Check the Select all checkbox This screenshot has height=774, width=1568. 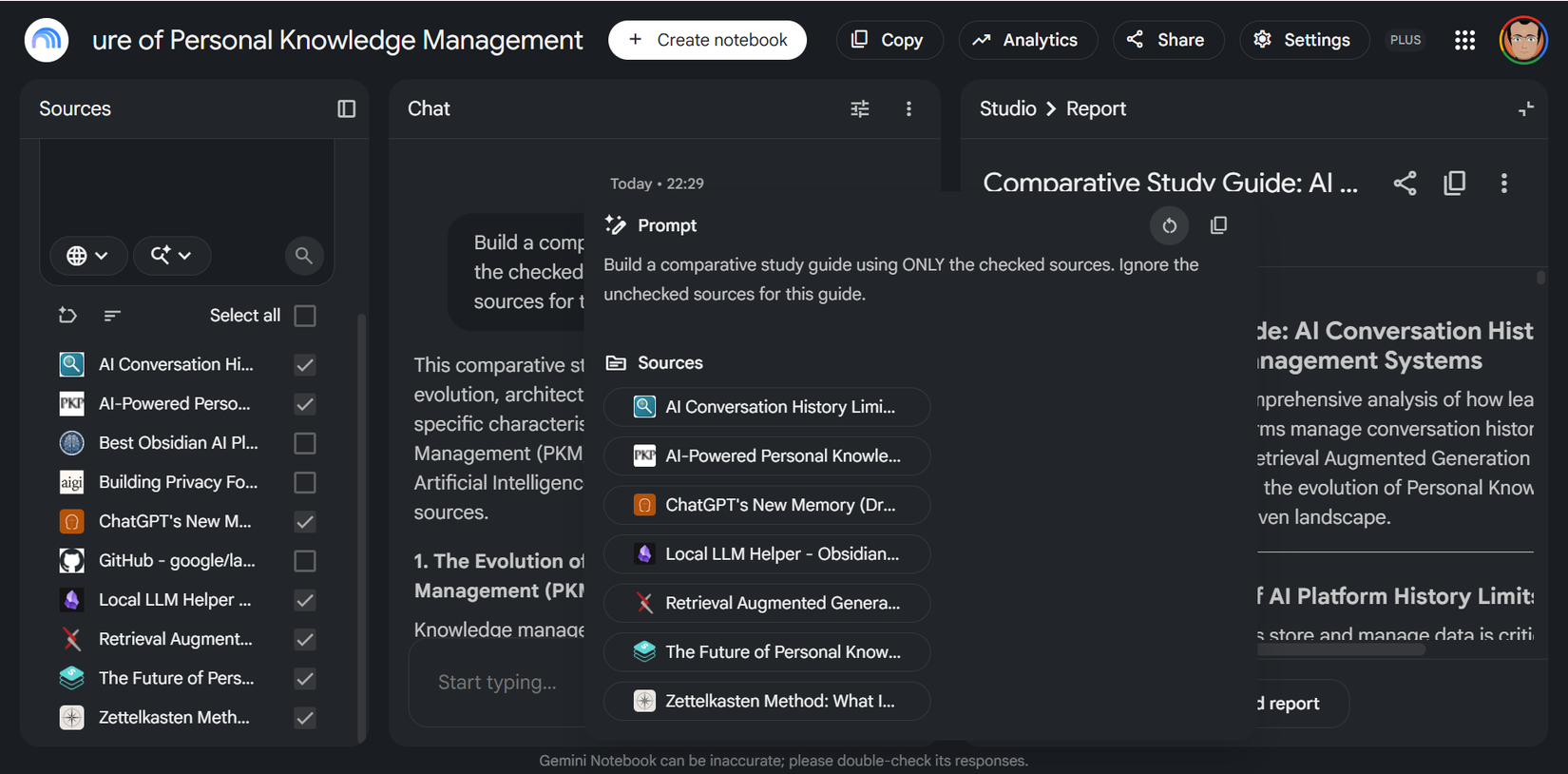pyautogui.click(x=305, y=316)
